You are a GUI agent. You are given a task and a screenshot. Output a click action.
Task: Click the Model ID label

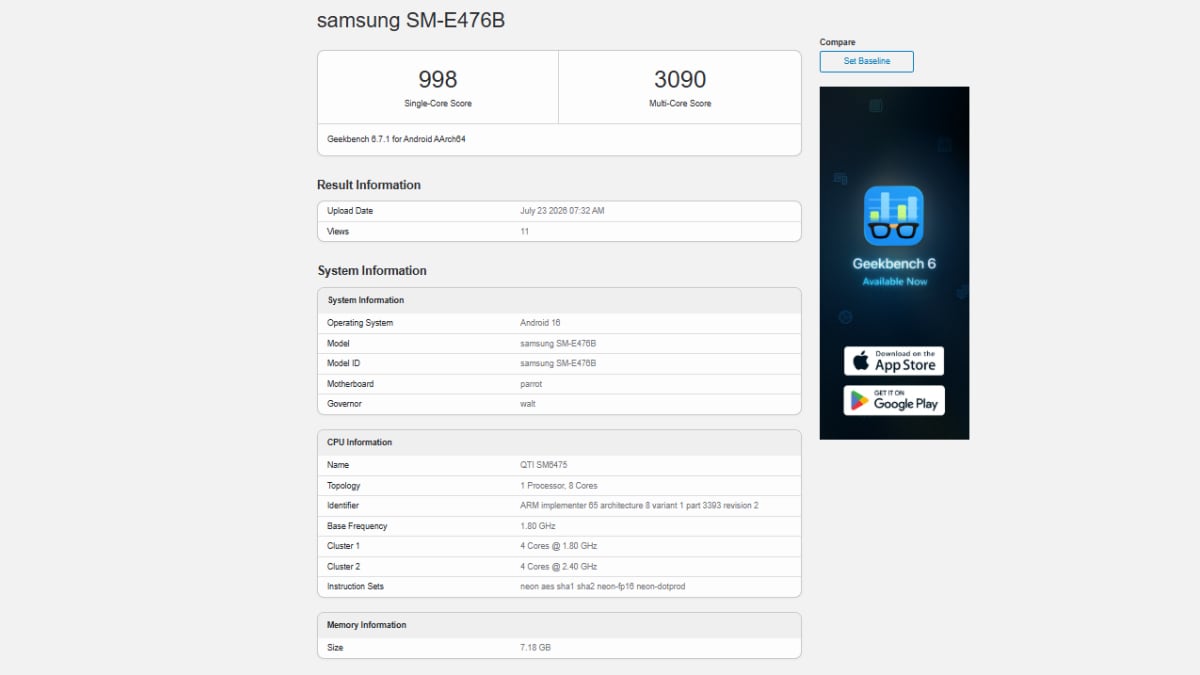point(343,363)
